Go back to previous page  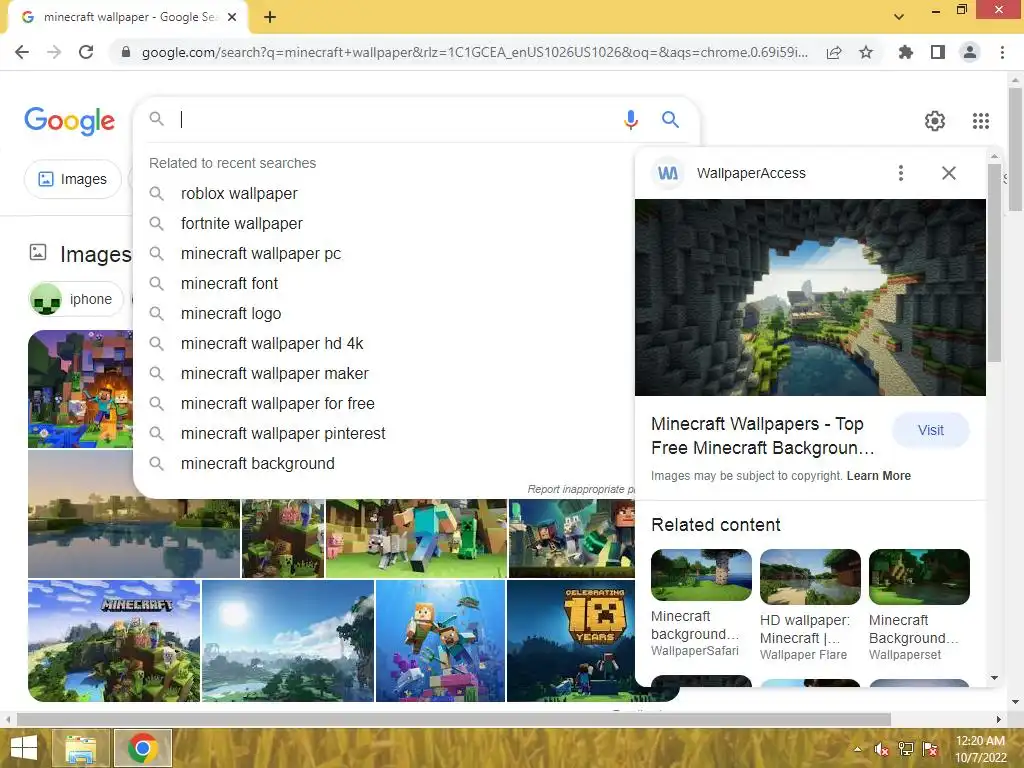coord(22,52)
